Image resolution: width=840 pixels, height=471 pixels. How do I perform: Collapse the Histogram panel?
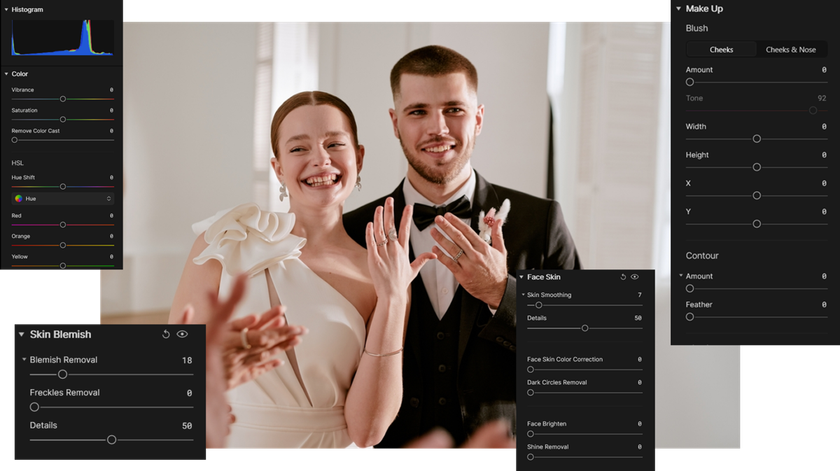6,9
